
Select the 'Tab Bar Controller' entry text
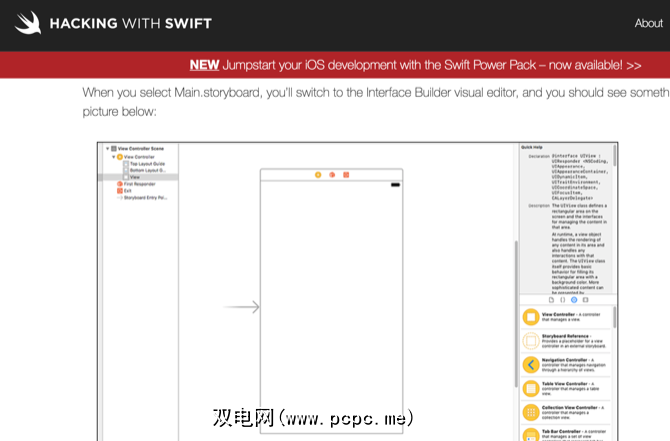[574, 435]
